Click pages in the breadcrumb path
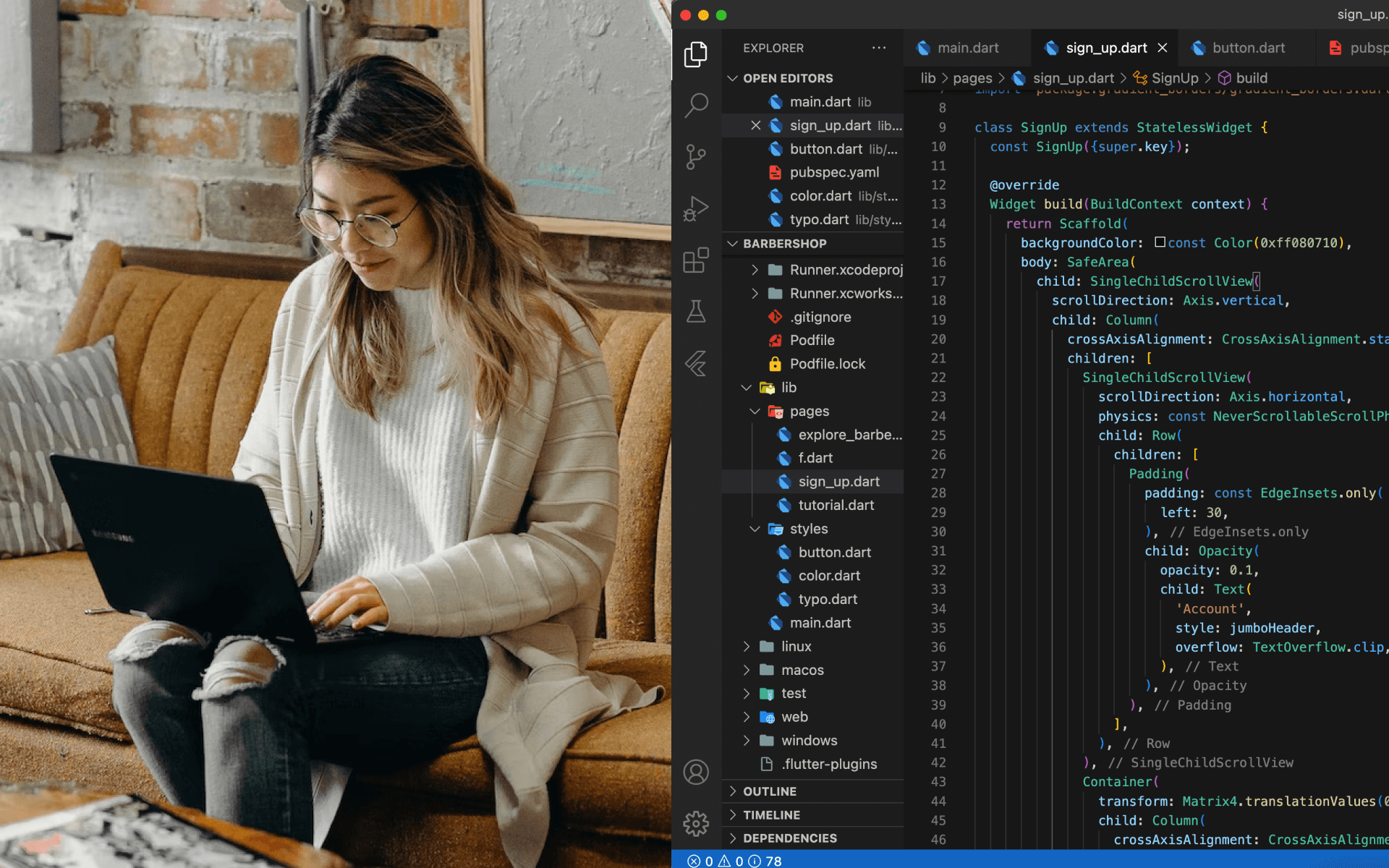Viewport: 1389px width, 868px height. [x=972, y=78]
